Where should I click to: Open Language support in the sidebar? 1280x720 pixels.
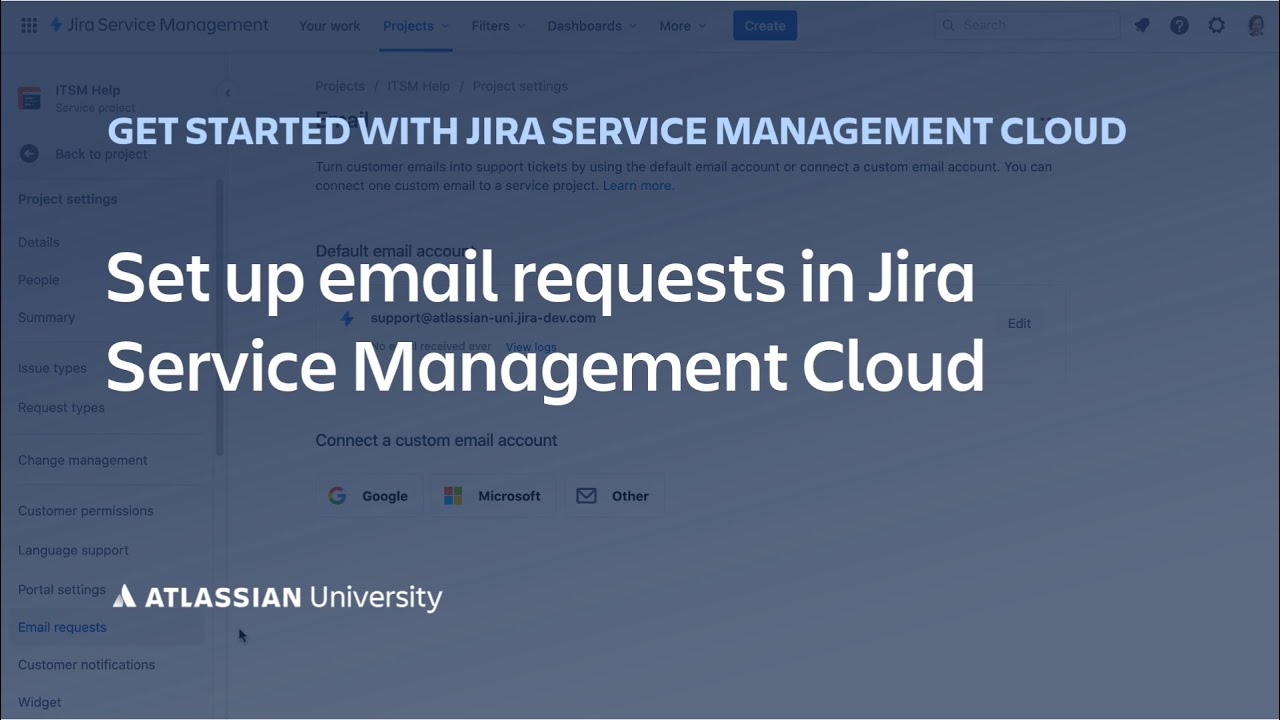point(73,550)
